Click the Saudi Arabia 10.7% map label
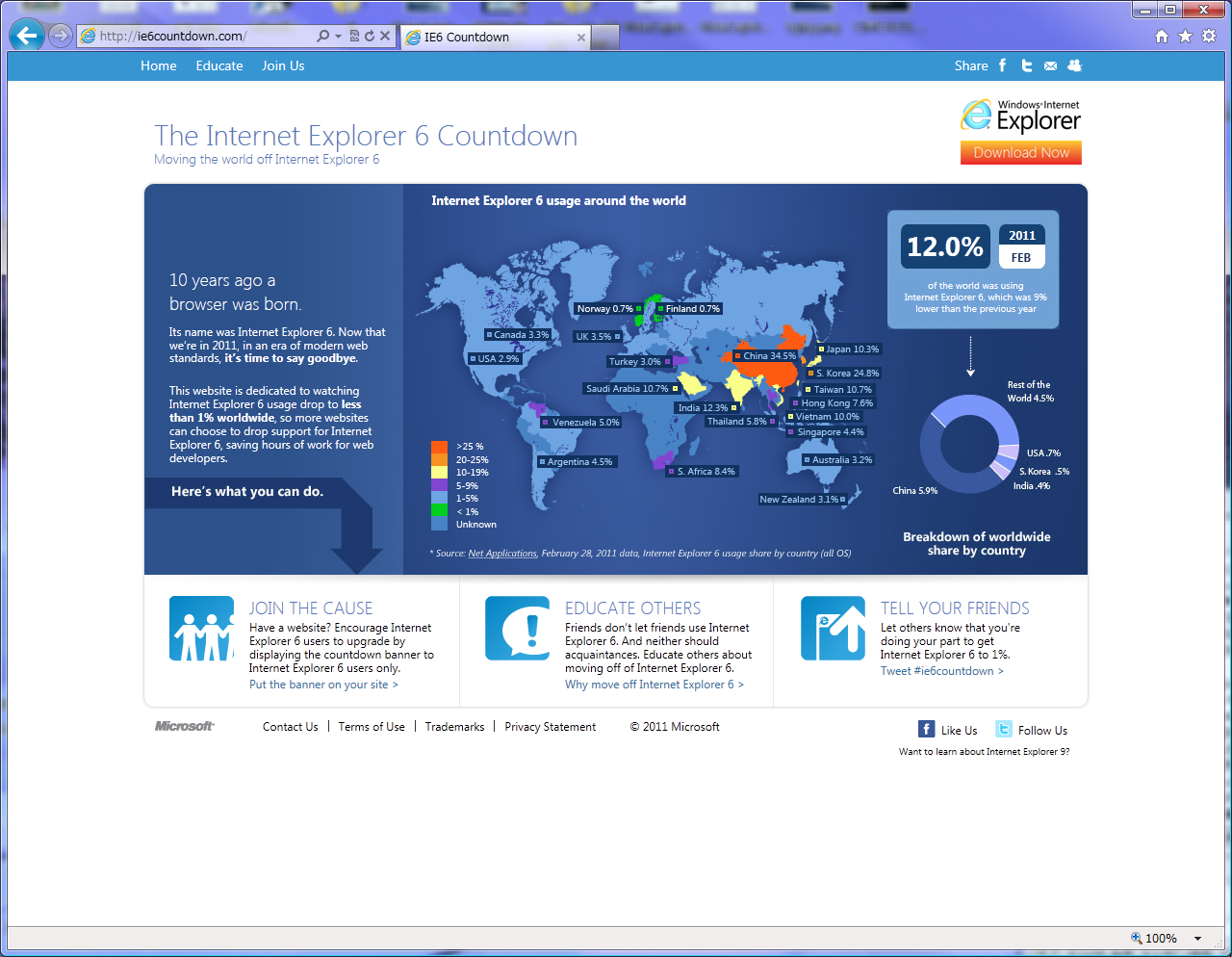This screenshot has width=1232, height=957. pyautogui.click(x=631, y=389)
